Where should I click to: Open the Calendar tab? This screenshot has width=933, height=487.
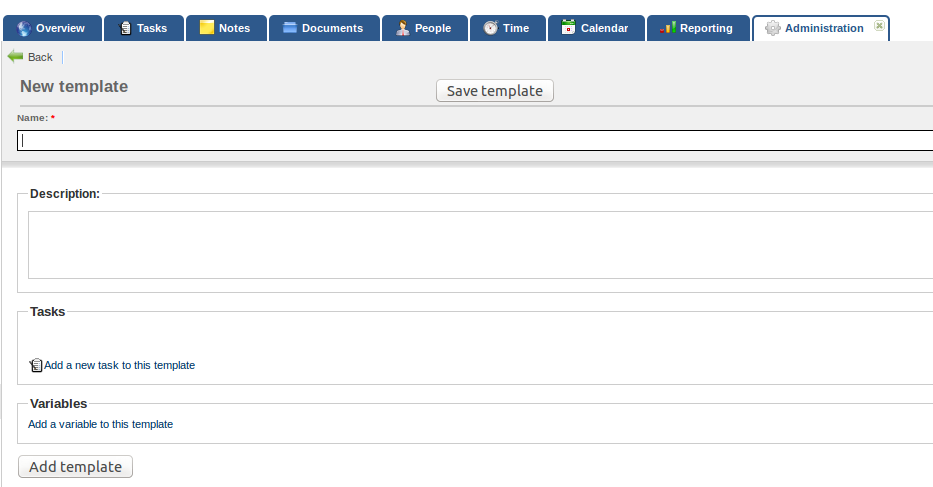pyautogui.click(x=596, y=28)
